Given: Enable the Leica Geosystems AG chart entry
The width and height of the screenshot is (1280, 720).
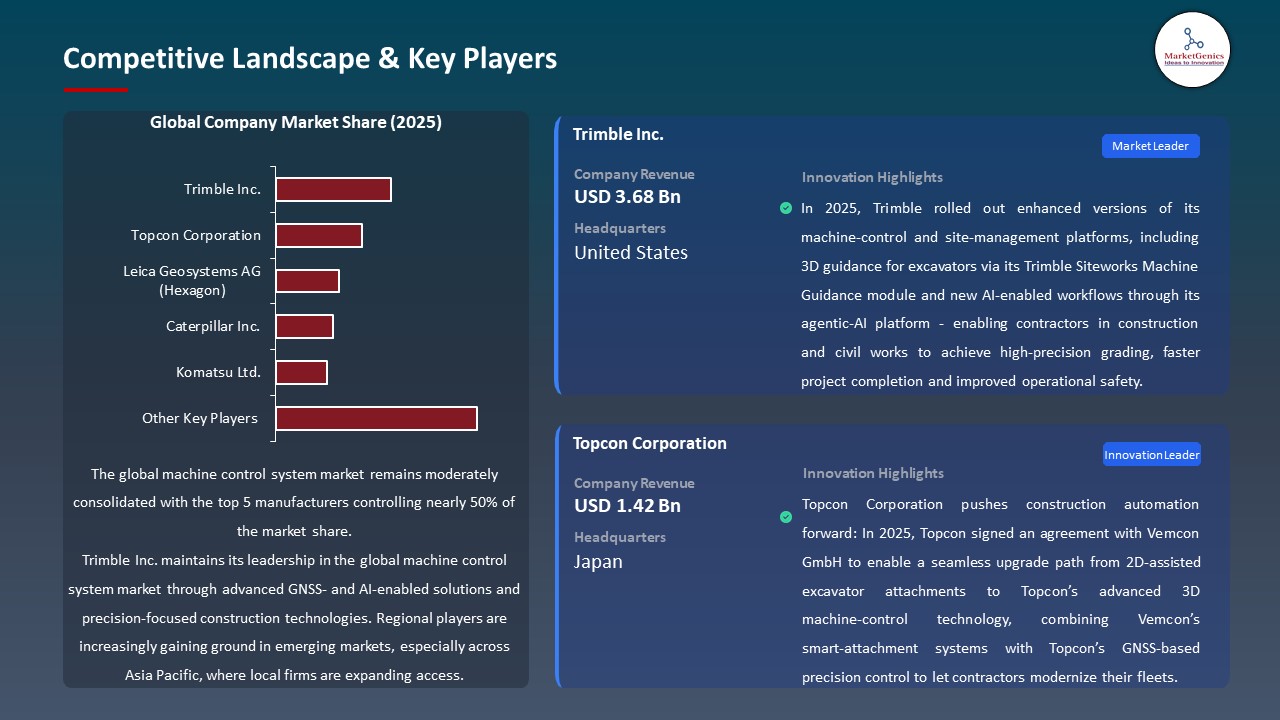Looking at the screenshot, I should tap(308, 280).
